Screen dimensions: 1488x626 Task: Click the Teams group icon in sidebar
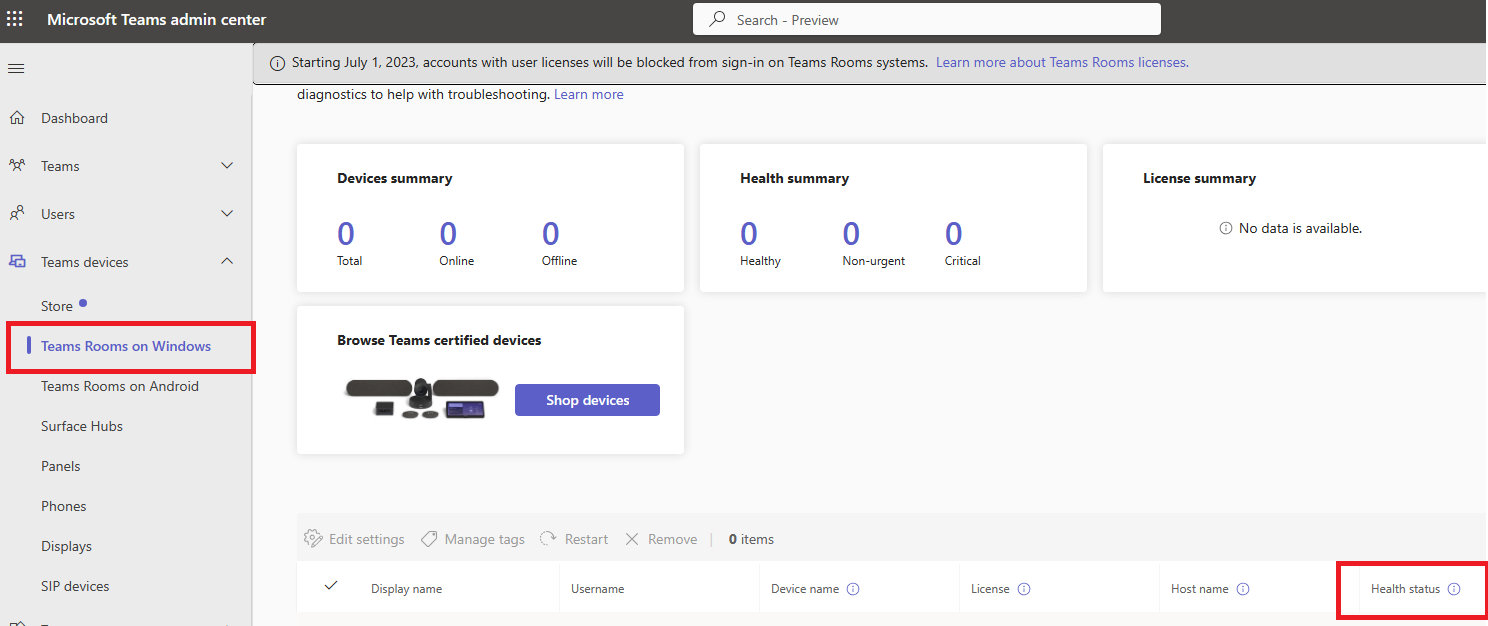click(17, 166)
